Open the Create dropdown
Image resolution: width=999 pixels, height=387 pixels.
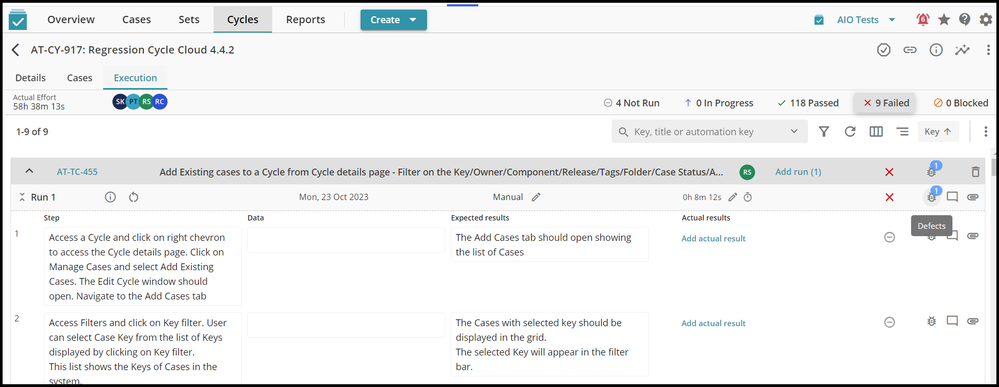tap(393, 20)
